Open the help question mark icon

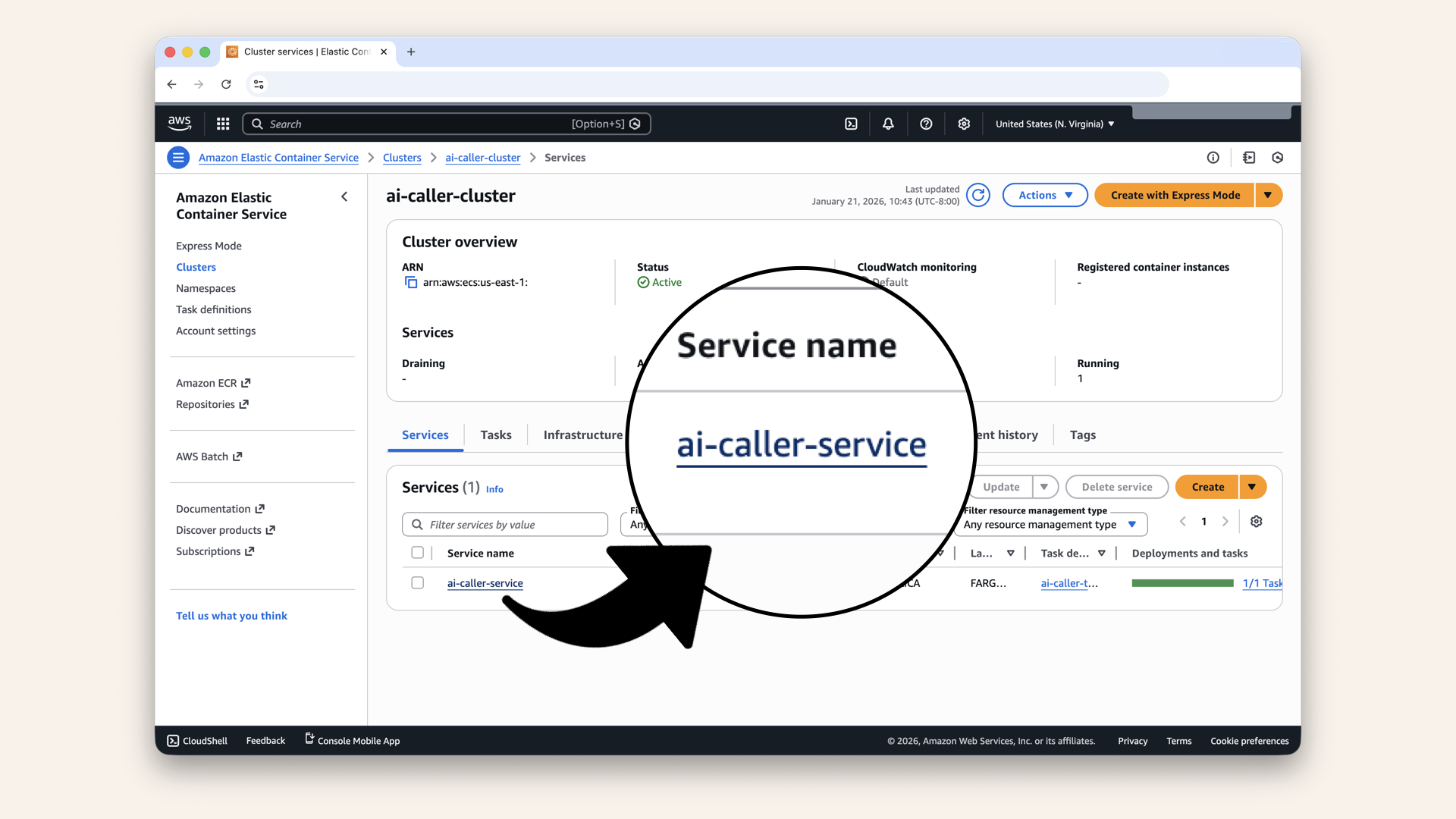pyautogui.click(x=925, y=123)
